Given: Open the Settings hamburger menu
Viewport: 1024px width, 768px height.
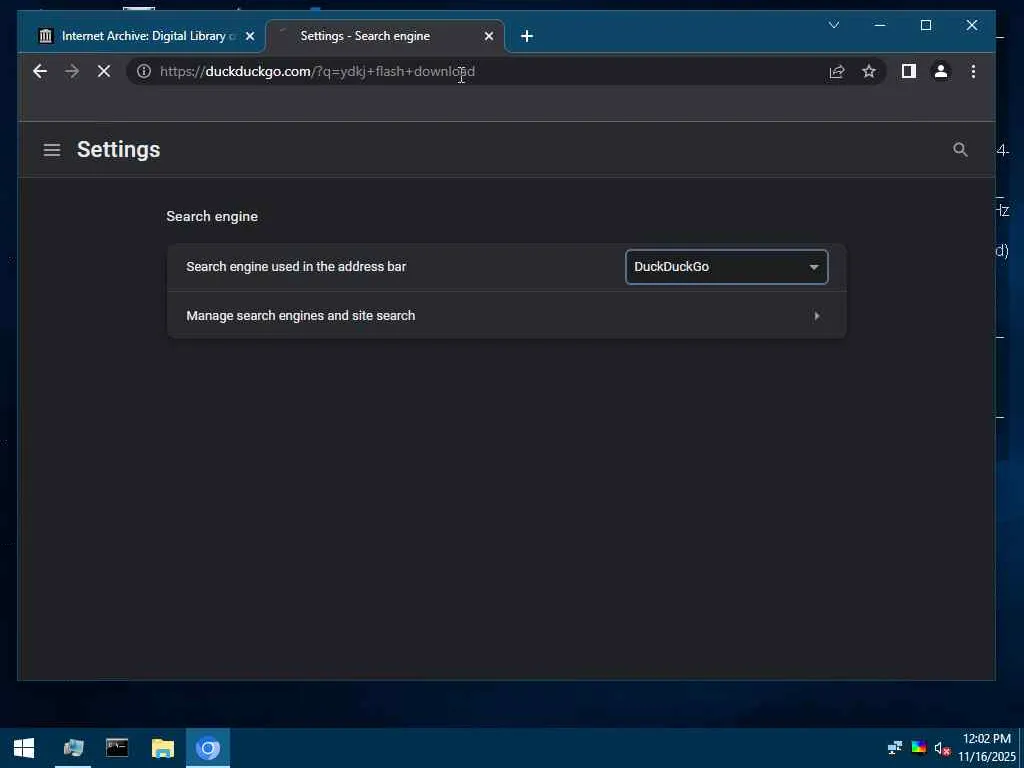Looking at the screenshot, I should pos(52,150).
